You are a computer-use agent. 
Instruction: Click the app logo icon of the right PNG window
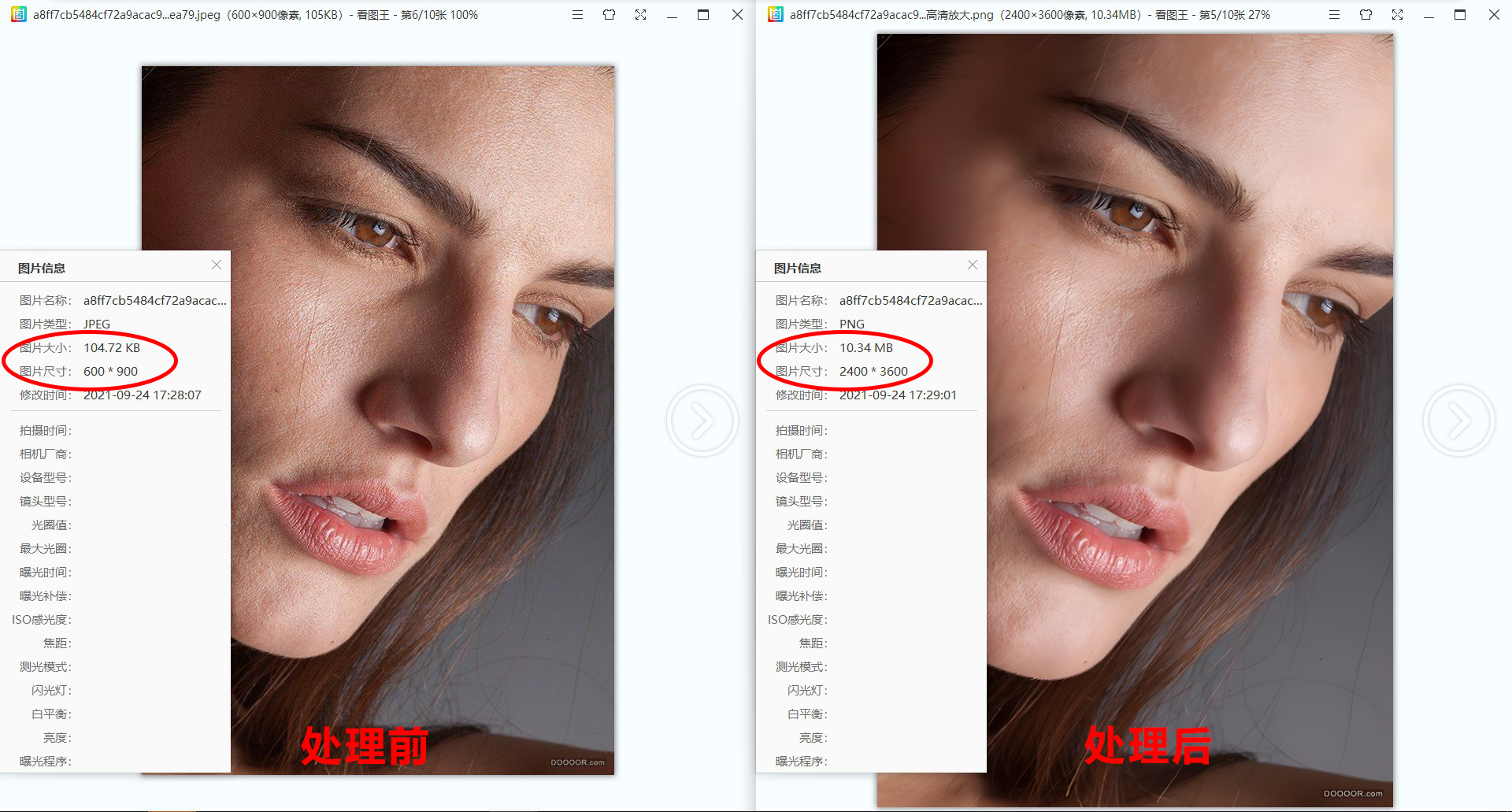click(x=776, y=14)
